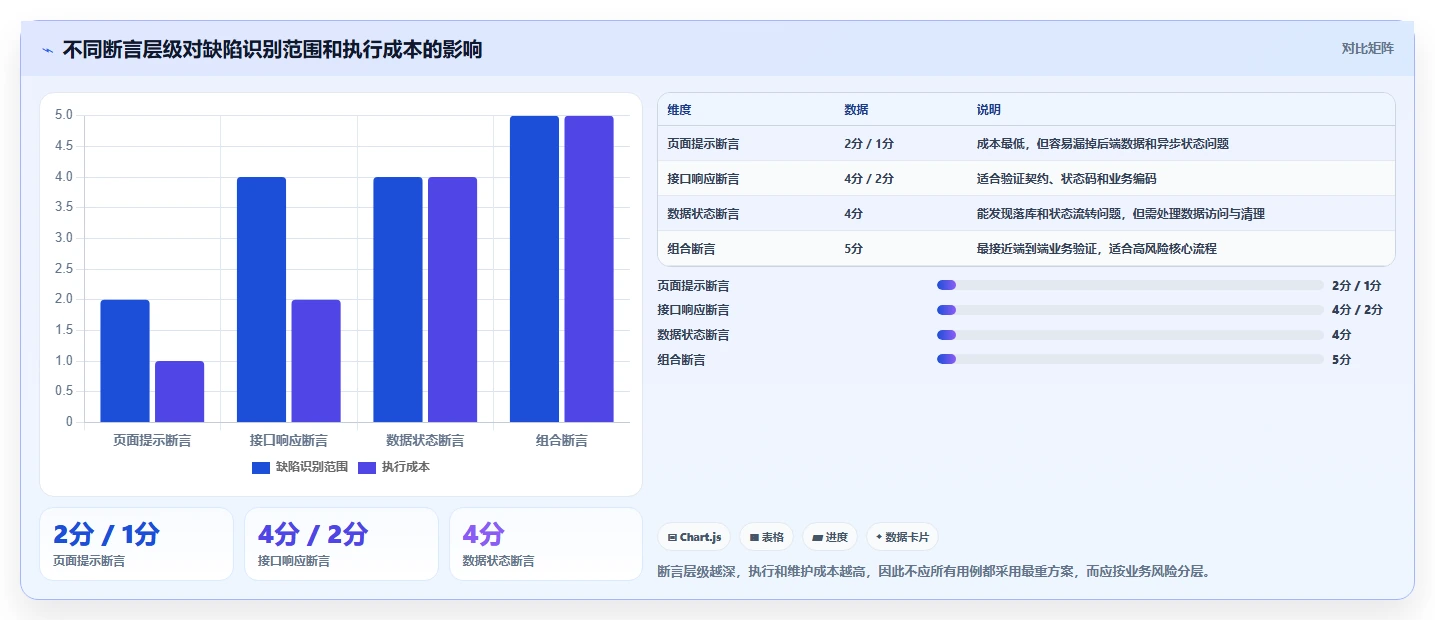Click the 组合断言 progress bar

(x=1130, y=359)
